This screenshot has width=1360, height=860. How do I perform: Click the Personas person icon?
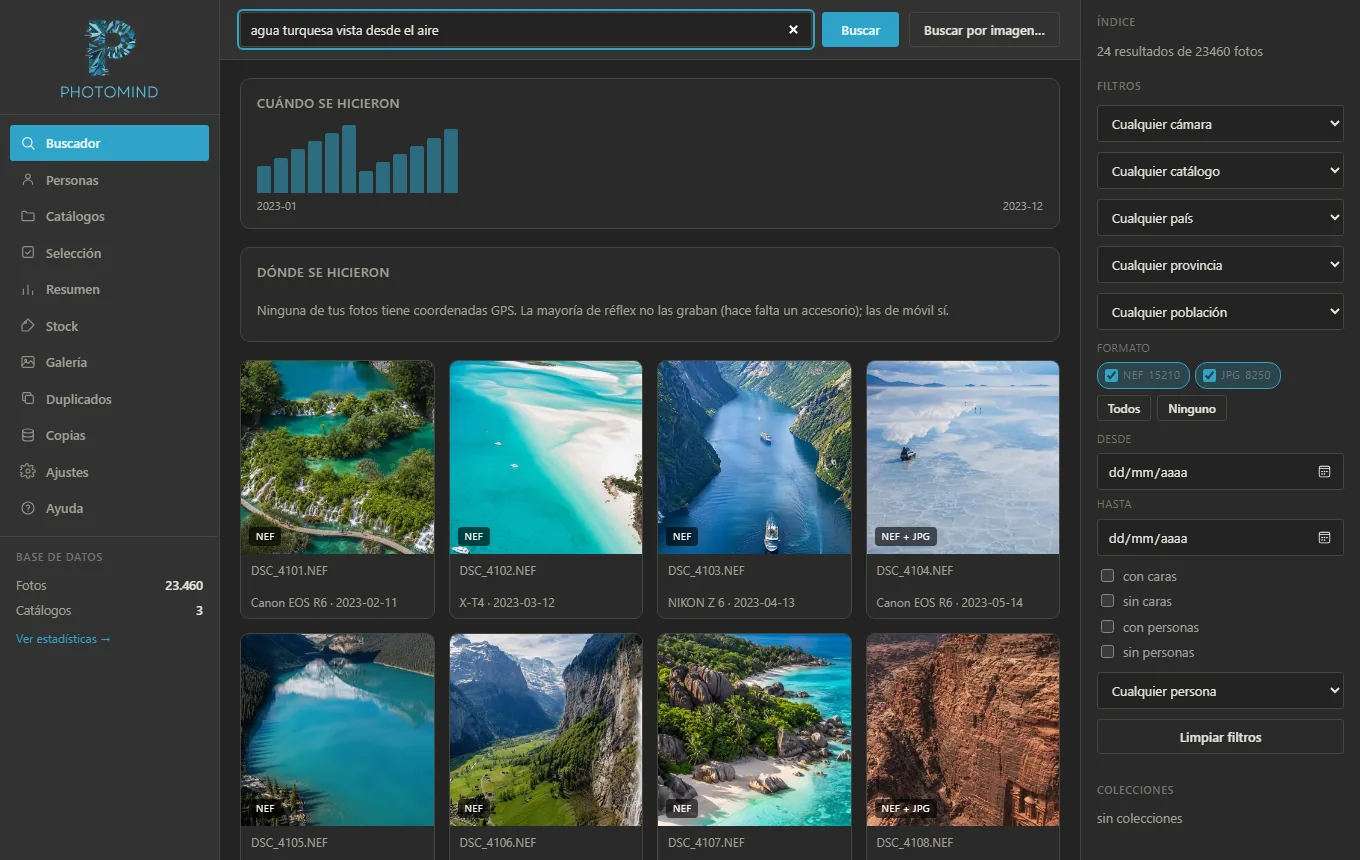point(28,180)
